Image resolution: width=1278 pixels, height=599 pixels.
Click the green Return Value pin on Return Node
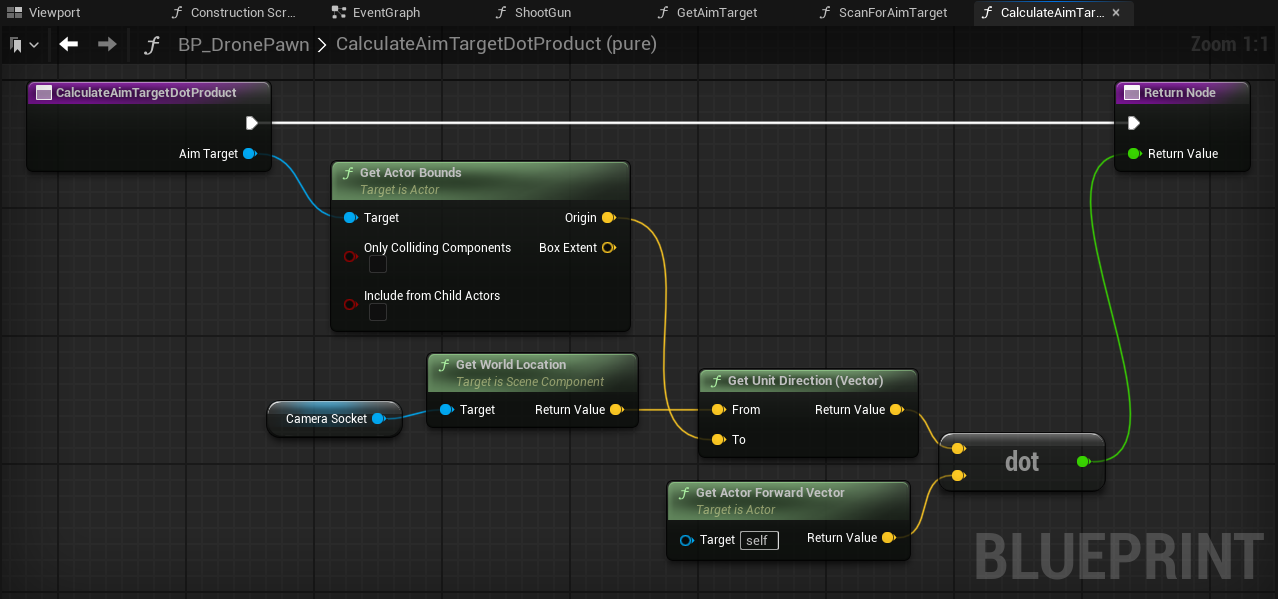1133,153
